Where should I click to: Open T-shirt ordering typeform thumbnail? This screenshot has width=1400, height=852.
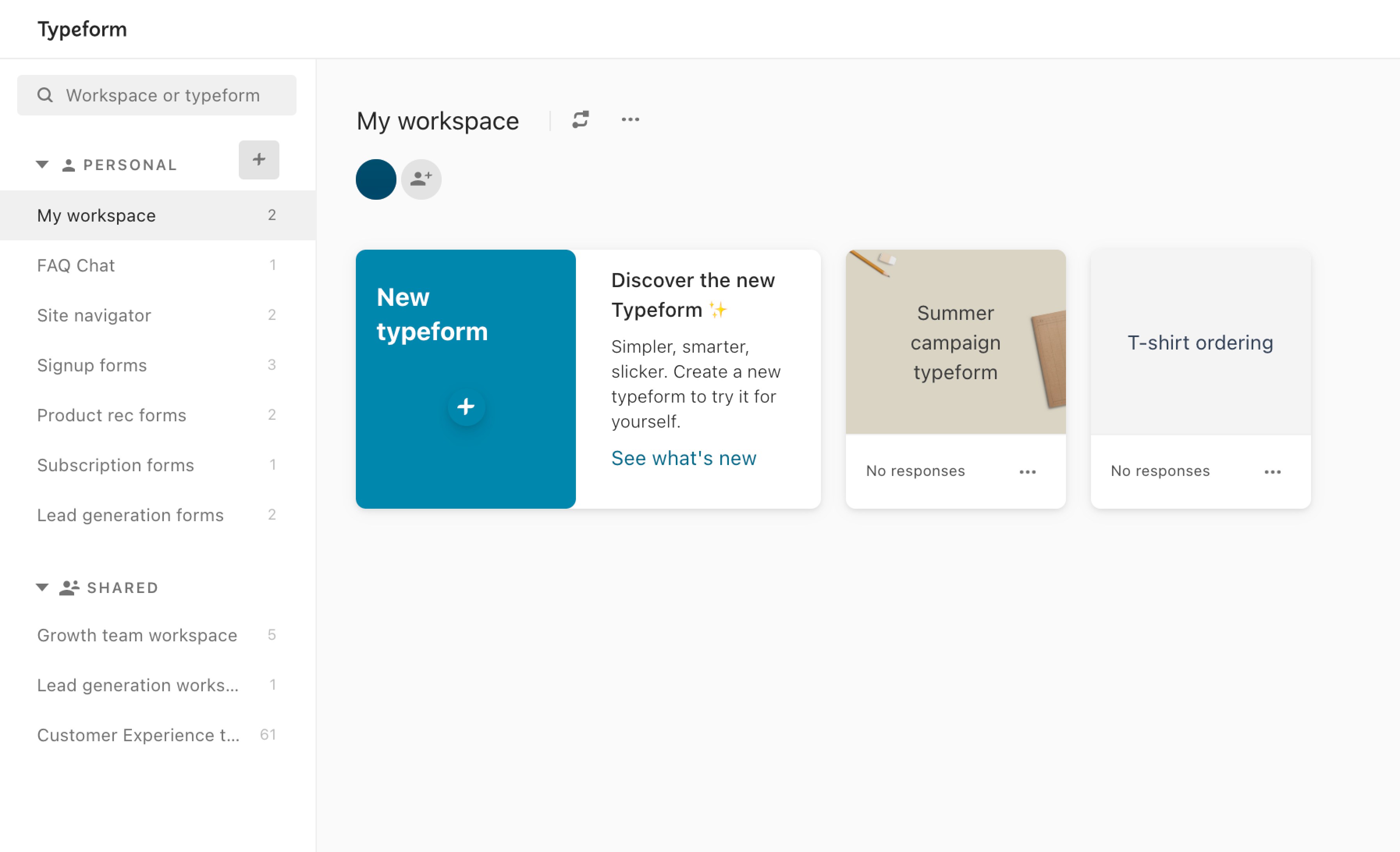tap(1201, 342)
